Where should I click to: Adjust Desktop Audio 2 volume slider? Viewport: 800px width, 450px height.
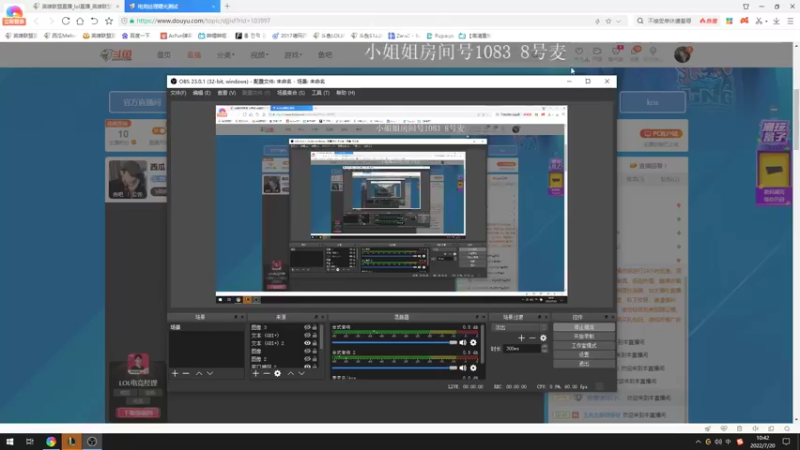[395, 368]
